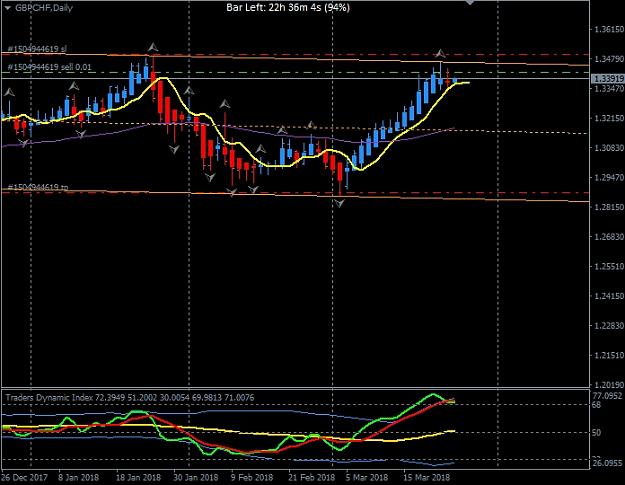Click the 1.36150 price scale label
Screen dimensions: 625x485
[608, 29]
